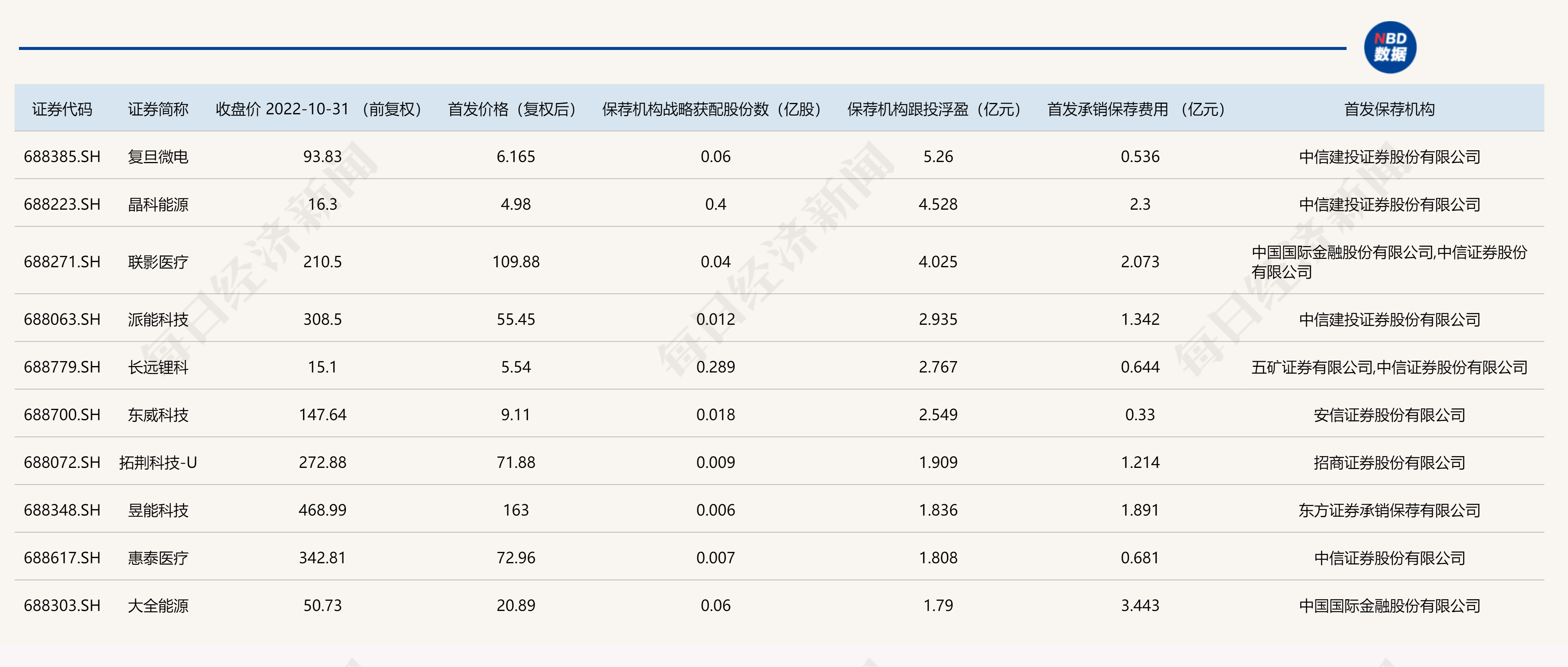The image size is (1568, 667).
Task: Click sponsor 中信建投证券 in 派能科技 row
Action: 1389,319
